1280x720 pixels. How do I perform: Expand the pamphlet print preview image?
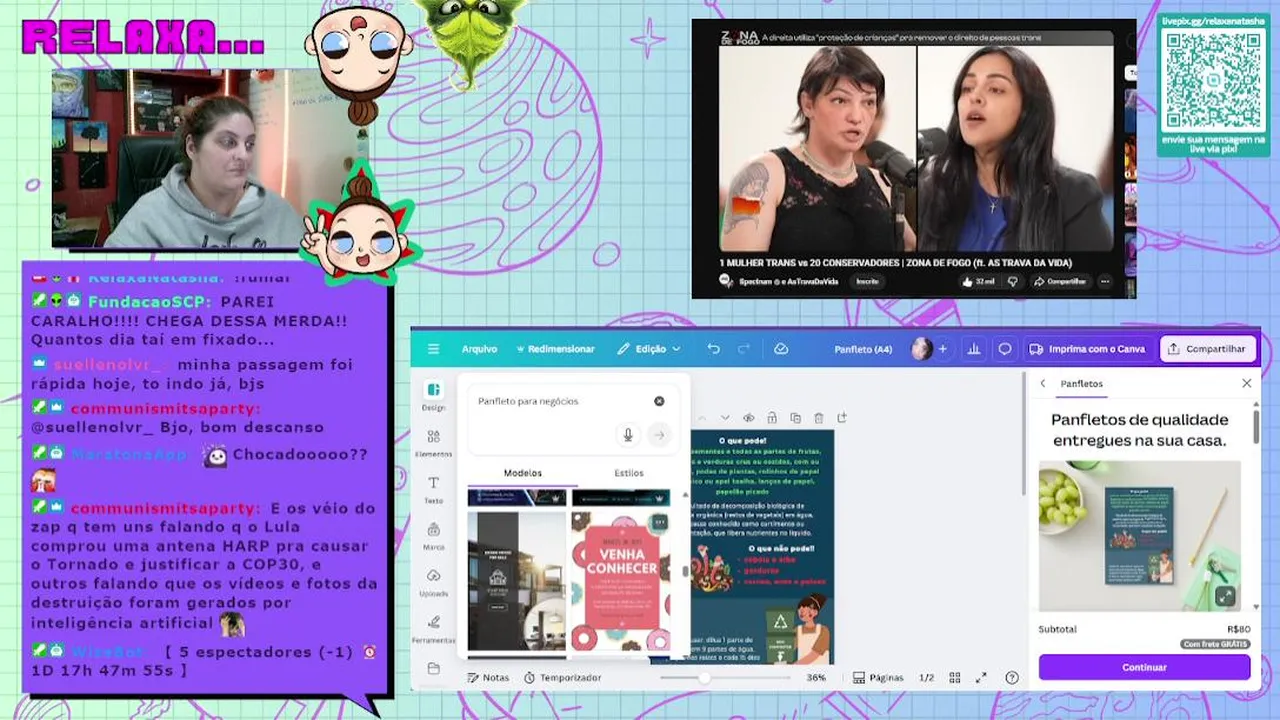[1225, 597]
